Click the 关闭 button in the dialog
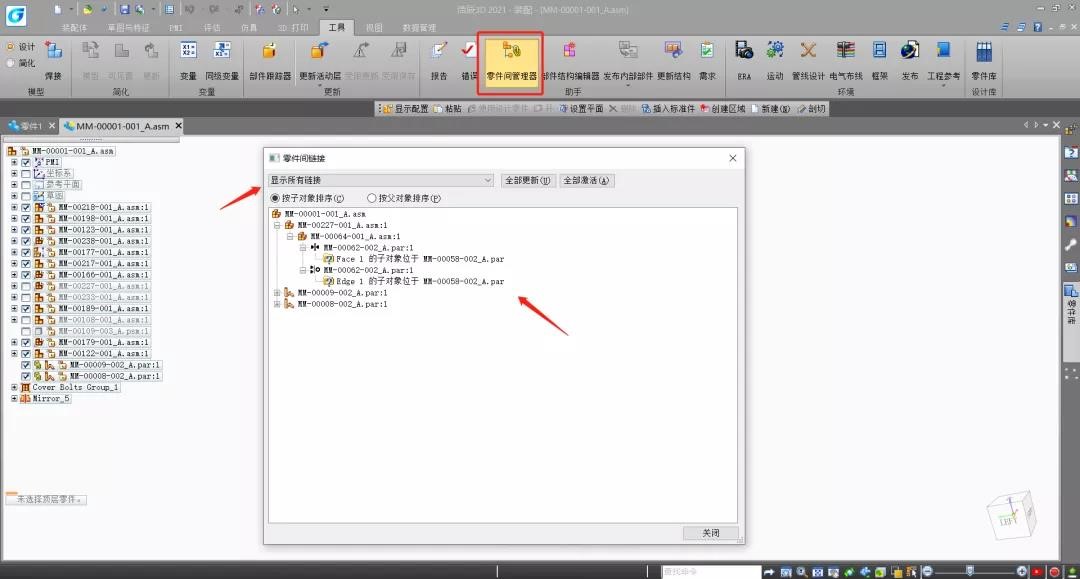Viewport: 1080px width, 579px height. click(711, 533)
